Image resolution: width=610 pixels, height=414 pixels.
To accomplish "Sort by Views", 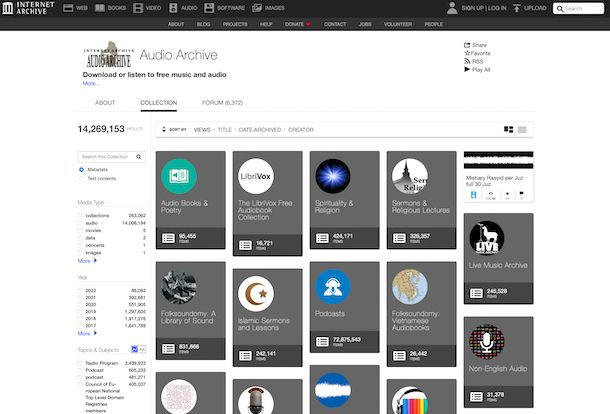I will (202, 130).
